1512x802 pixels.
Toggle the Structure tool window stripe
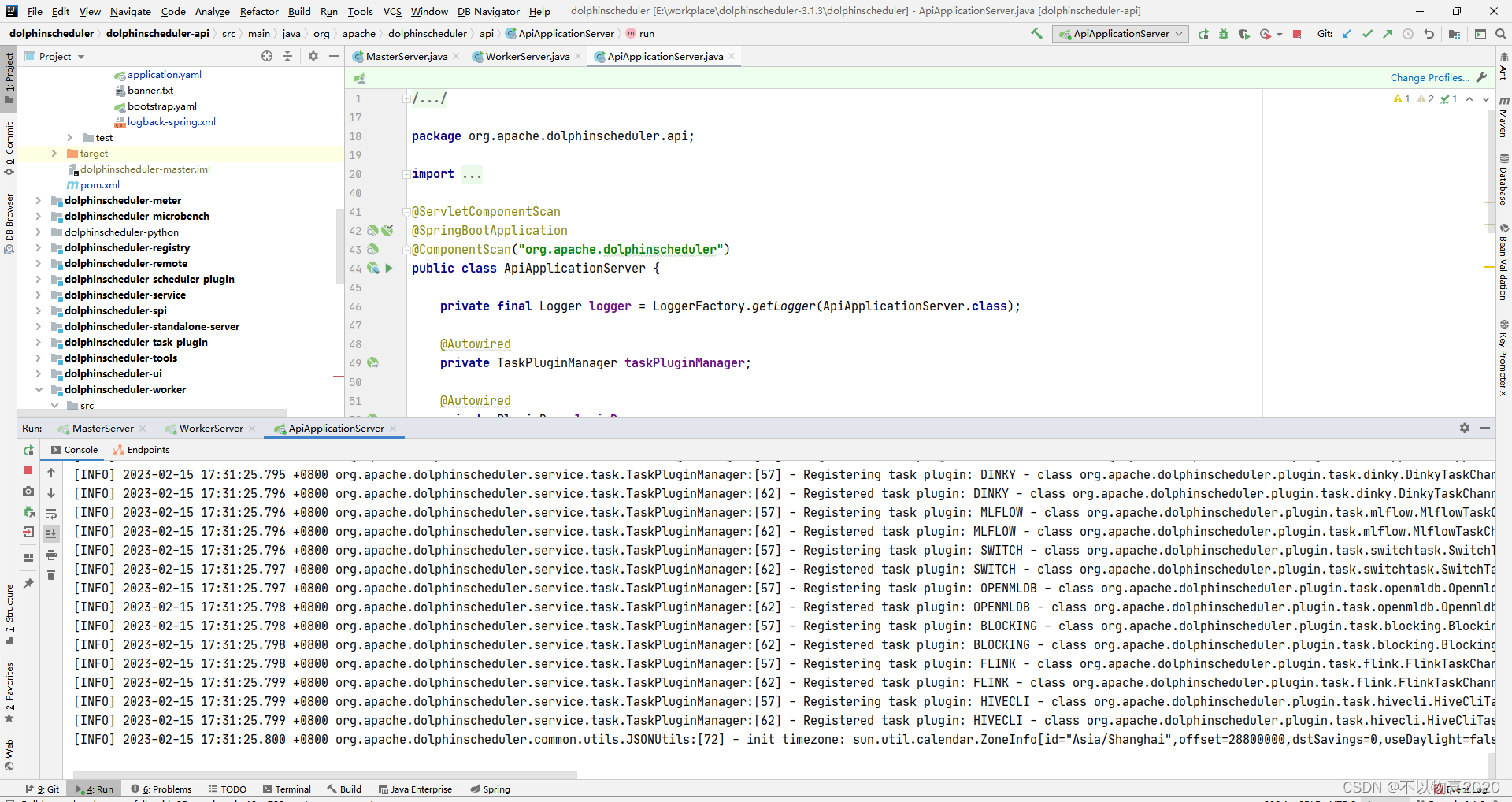coord(9,614)
